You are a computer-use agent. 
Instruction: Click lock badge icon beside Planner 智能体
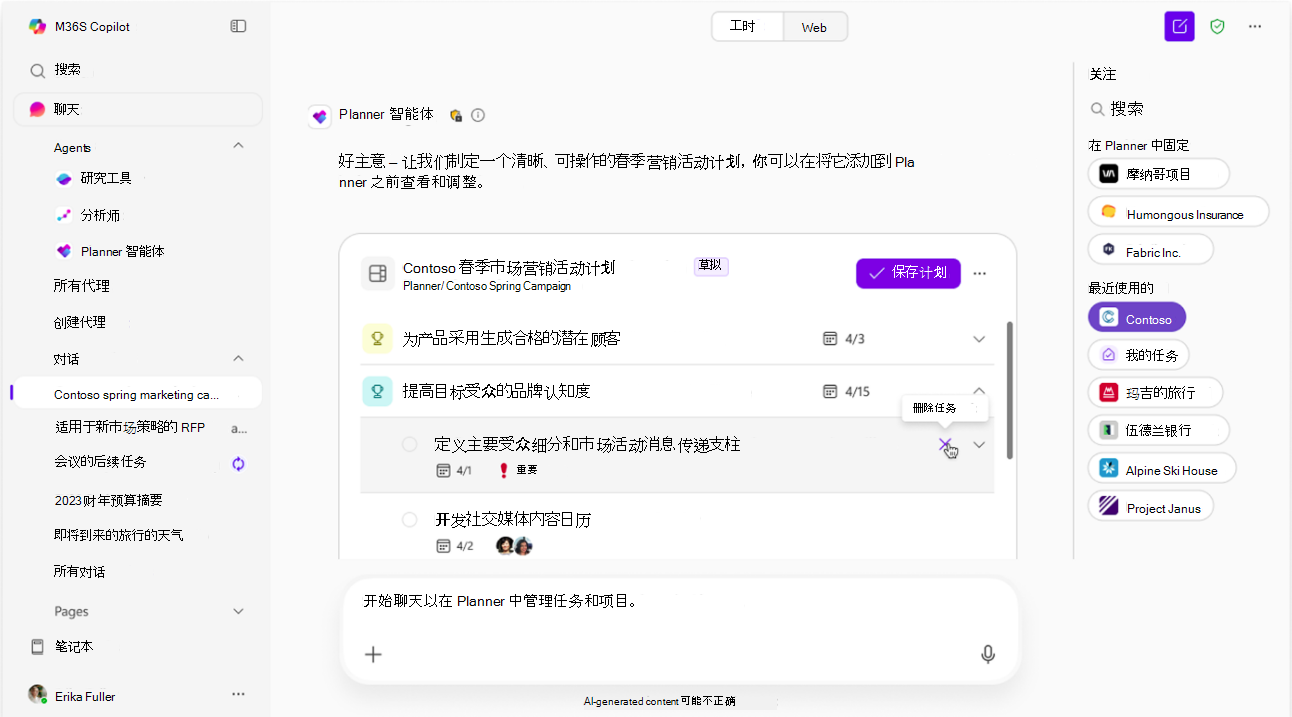[x=456, y=115]
